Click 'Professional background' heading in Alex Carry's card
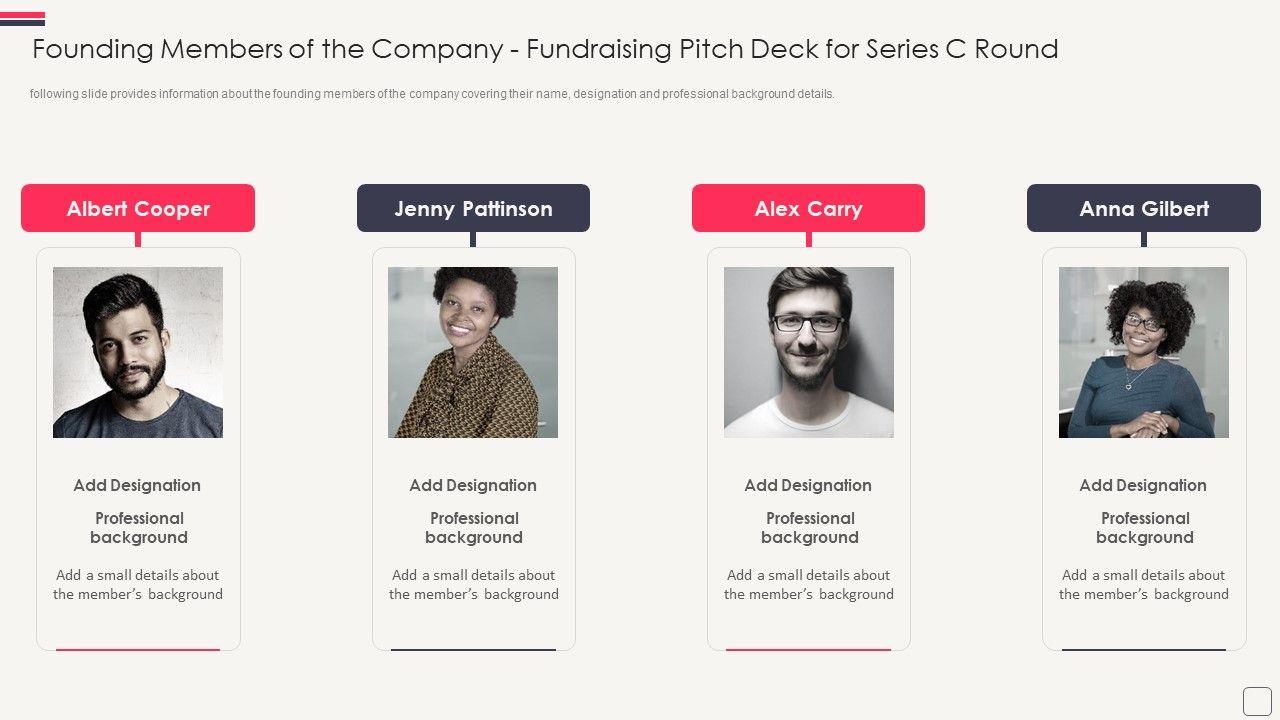 pyautogui.click(x=810, y=528)
